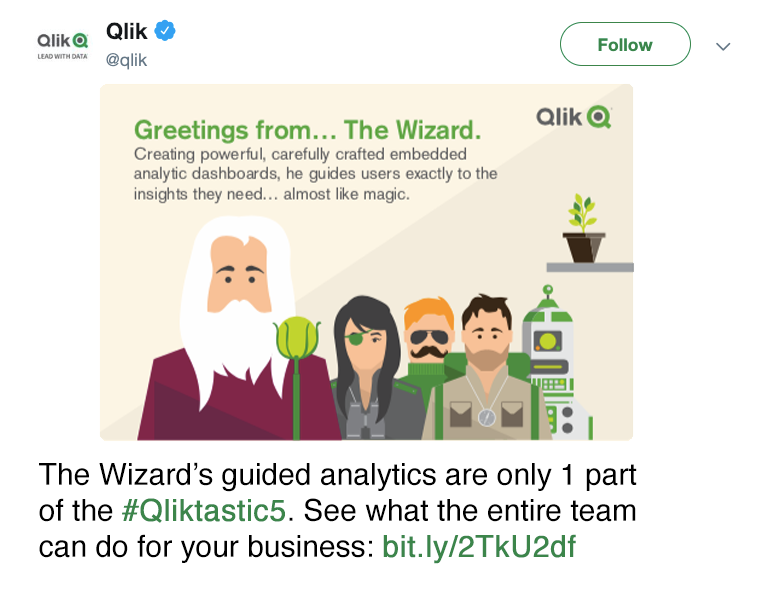
Task: Click the 'LEAD WITH DATA' tagline
Action: coord(62,57)
